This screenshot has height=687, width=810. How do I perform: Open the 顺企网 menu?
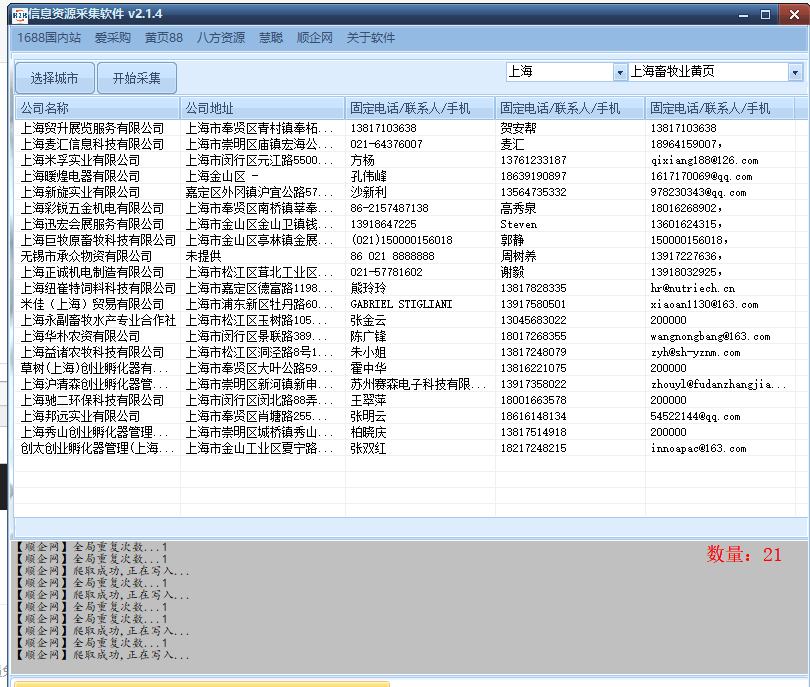pos(315,38)
